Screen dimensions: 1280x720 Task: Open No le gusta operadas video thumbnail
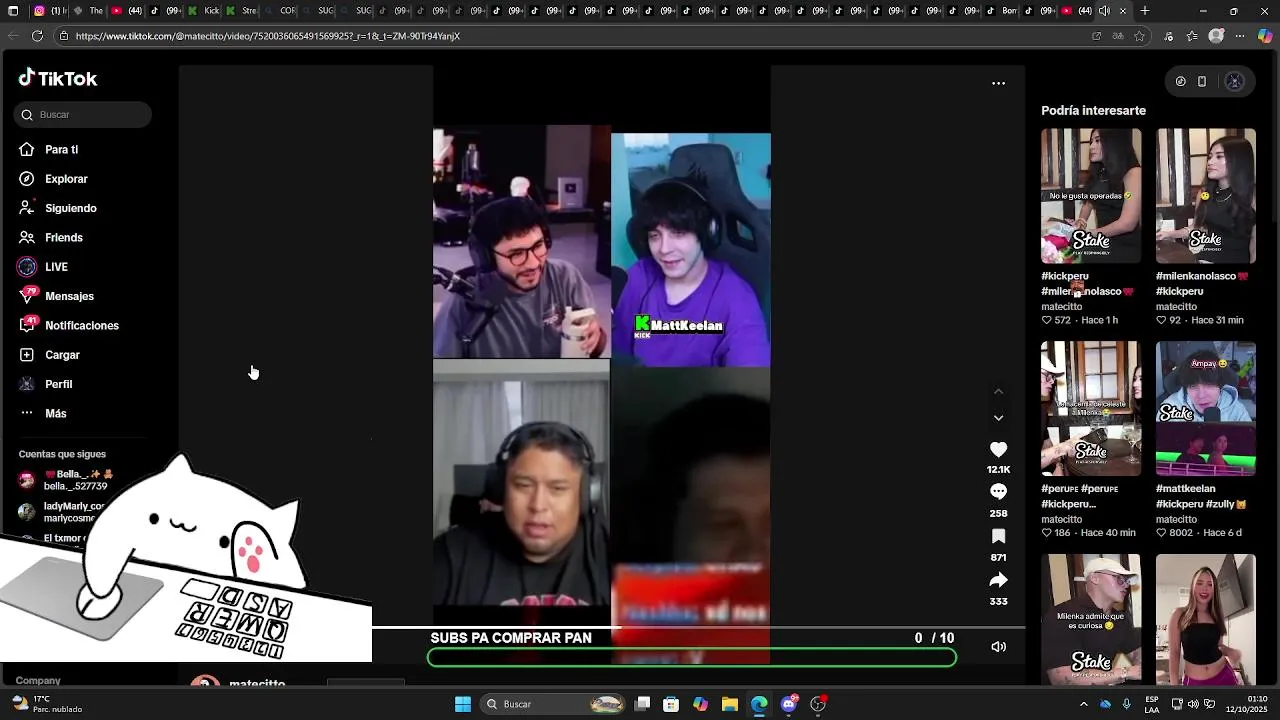1091,196
